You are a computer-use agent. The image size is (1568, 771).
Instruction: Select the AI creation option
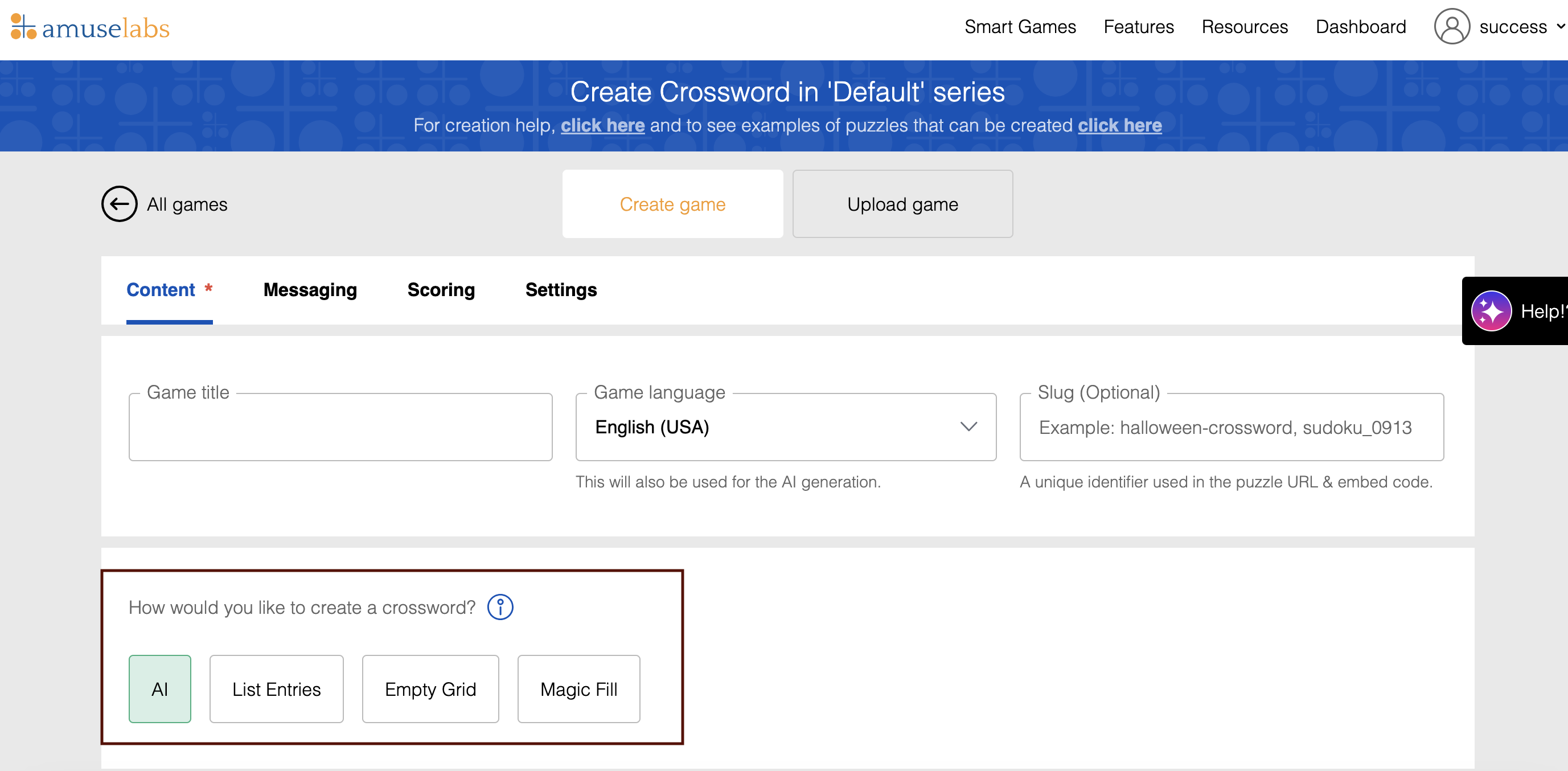159,689
